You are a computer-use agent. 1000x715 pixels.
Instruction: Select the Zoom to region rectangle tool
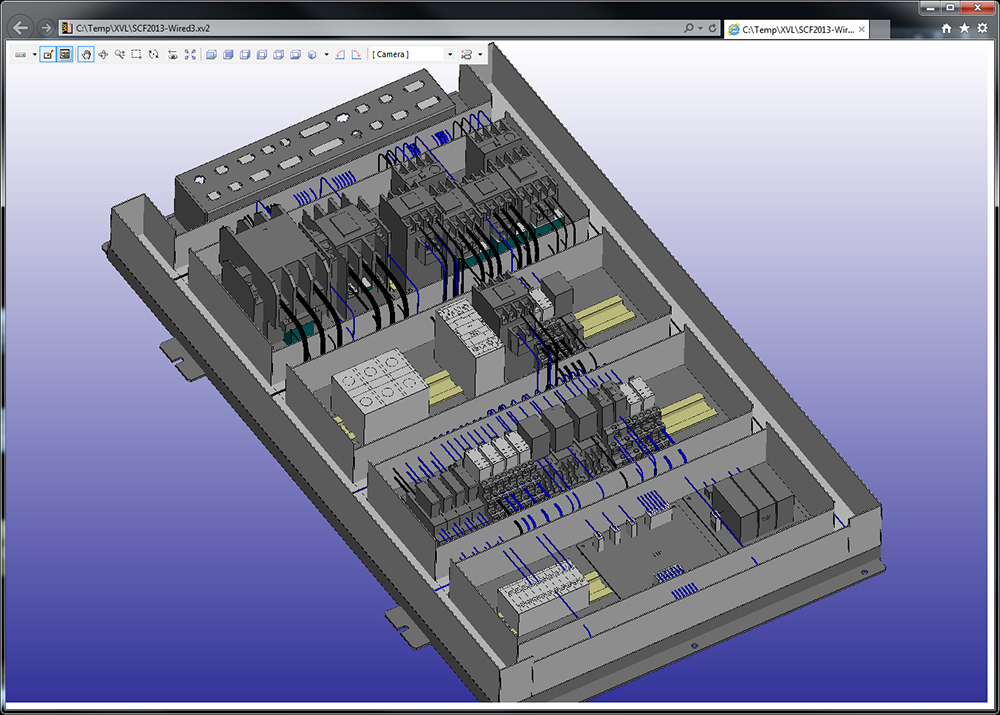[137, 54]
